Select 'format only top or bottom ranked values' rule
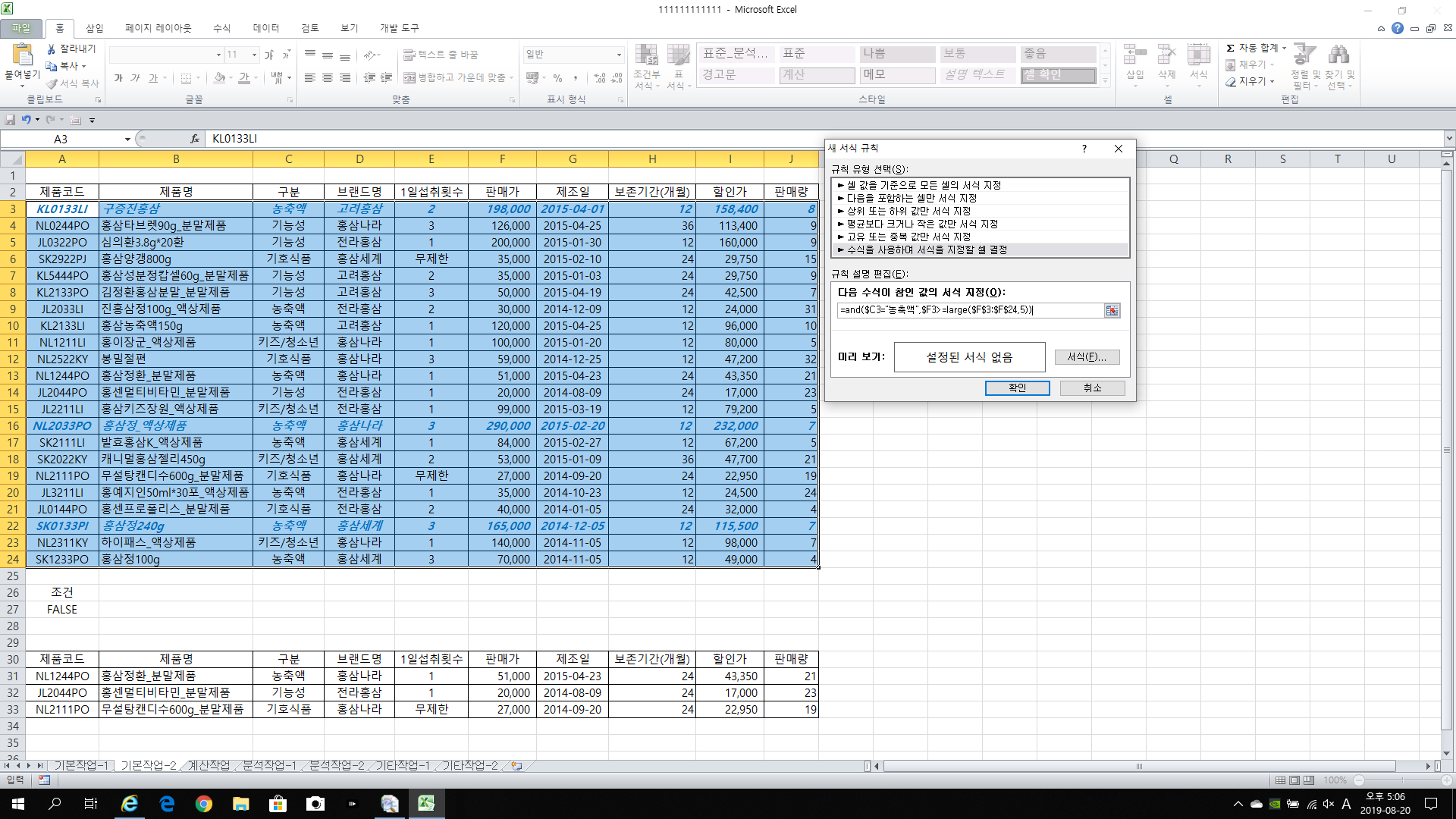Image resolution: width=1456 pixels, height=819 pixels. pyautogui.click(x=908, y=211)
